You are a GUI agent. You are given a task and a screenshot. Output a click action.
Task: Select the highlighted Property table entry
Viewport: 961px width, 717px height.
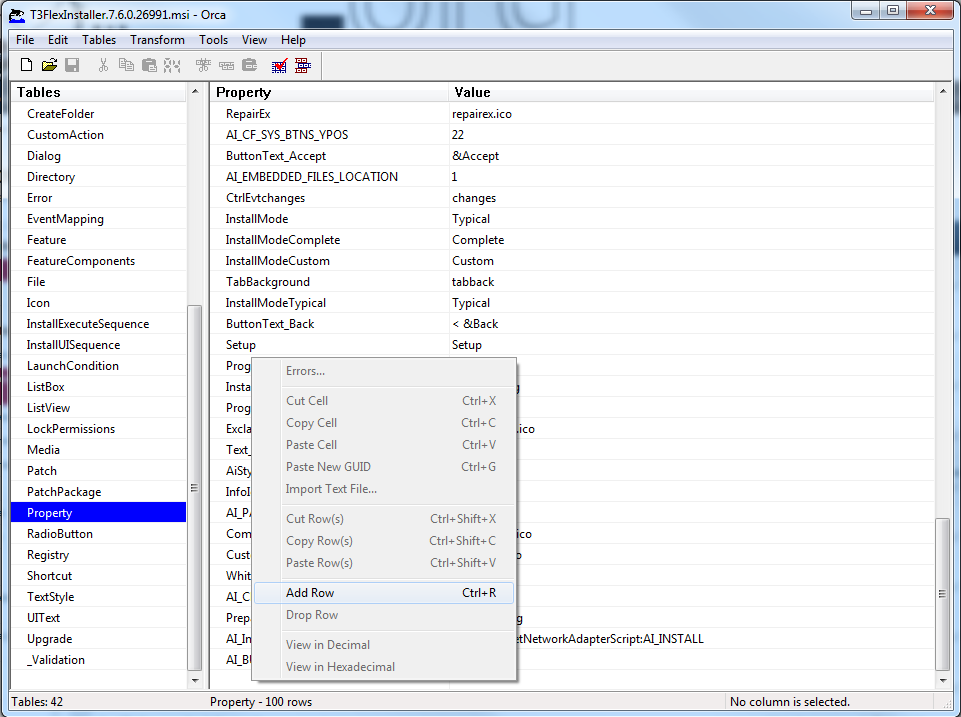[99, 512]
